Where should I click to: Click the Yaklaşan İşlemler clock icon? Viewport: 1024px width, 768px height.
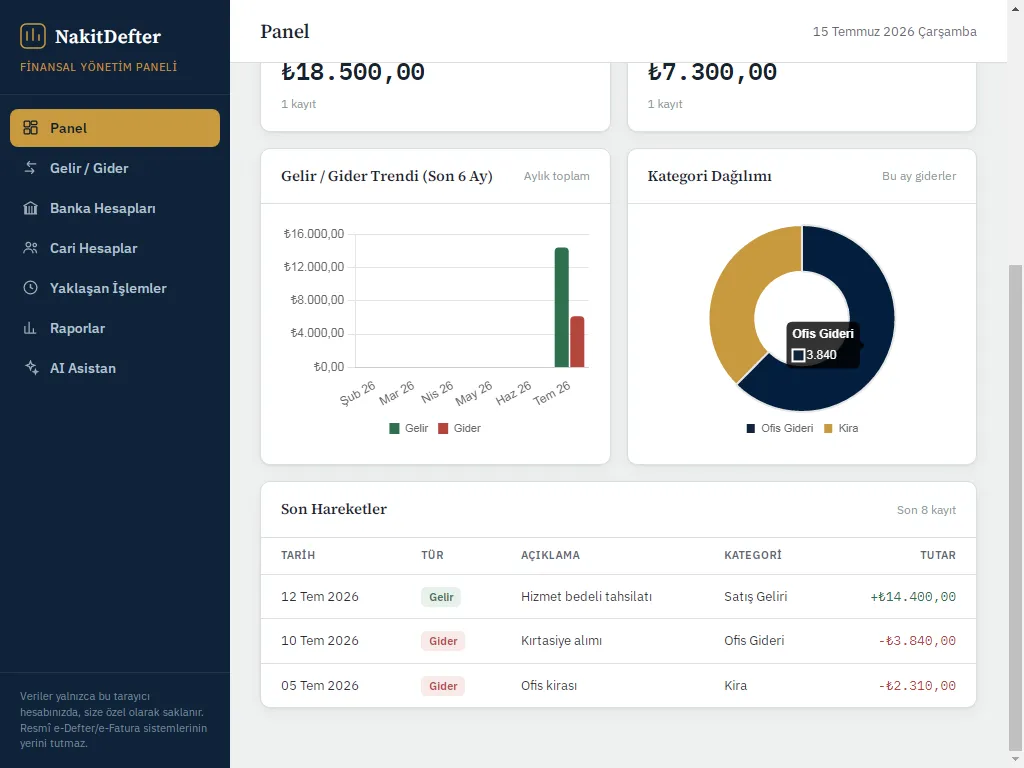click(x=30, y=287)
